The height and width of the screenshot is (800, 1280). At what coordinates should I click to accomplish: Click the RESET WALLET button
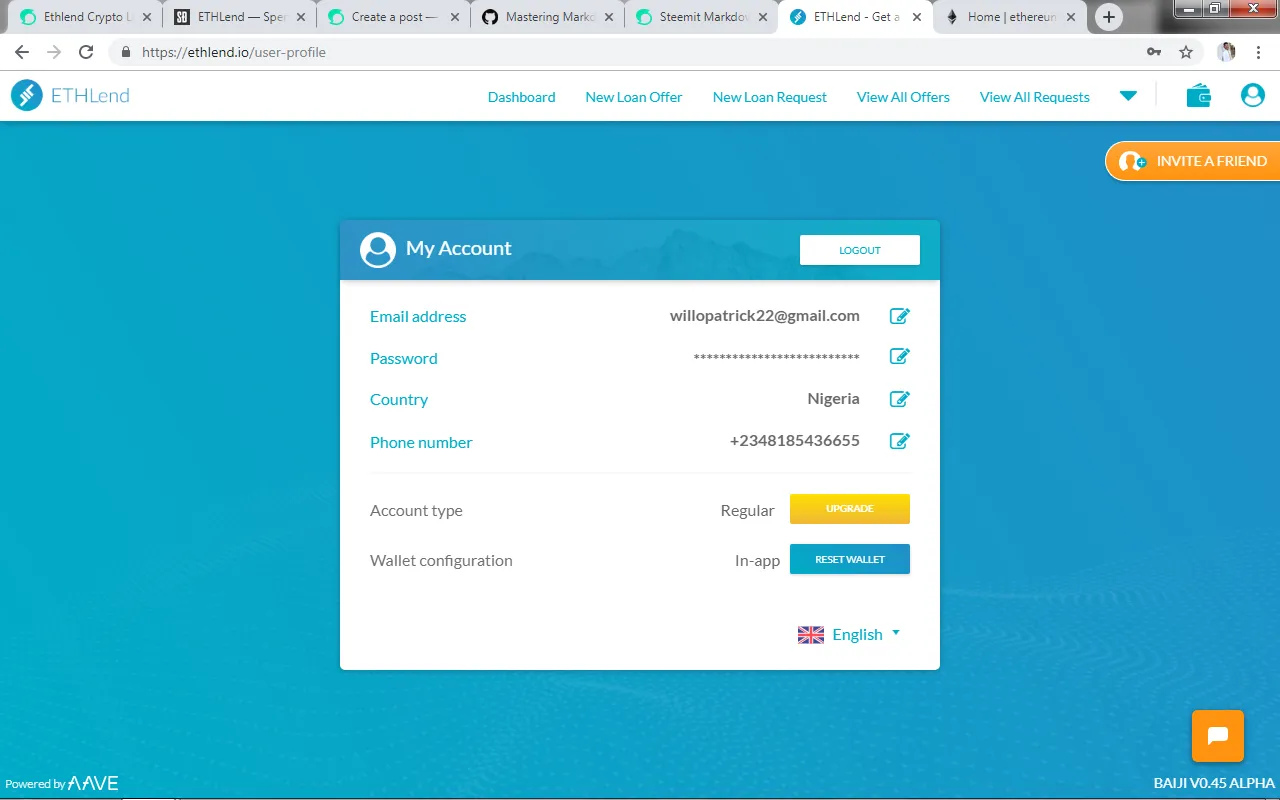[850, 559]
